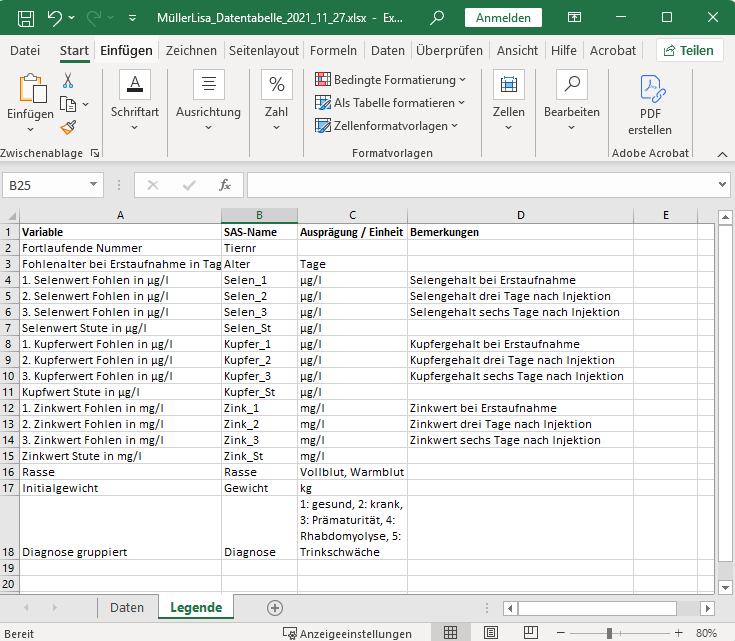Switch to the Daten sheet tab

click(127, 608)
